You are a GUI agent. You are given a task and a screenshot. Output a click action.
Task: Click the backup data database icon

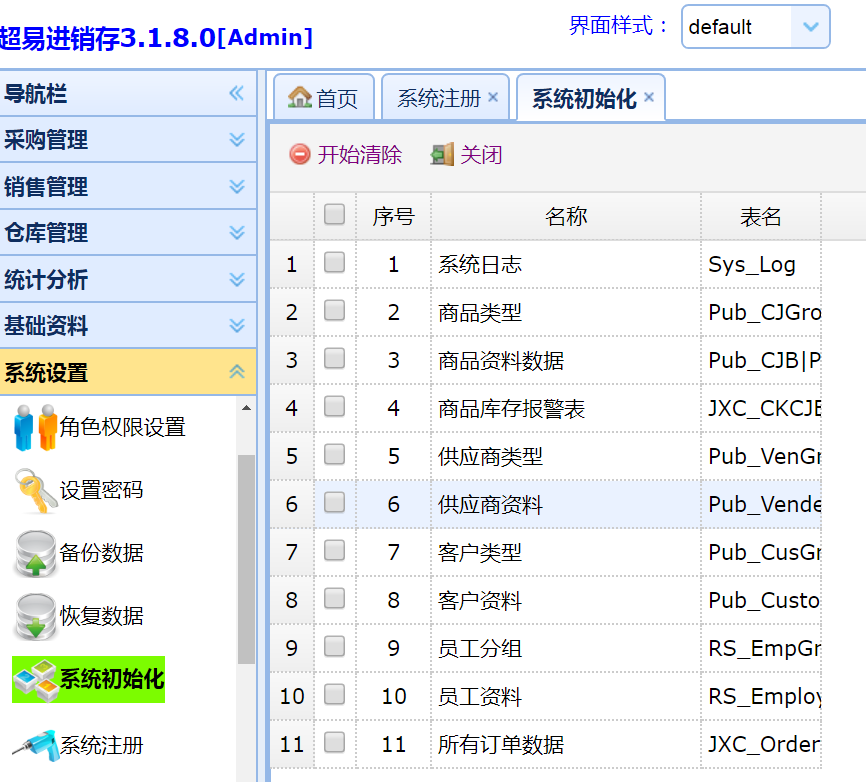(x=35, y=553)
